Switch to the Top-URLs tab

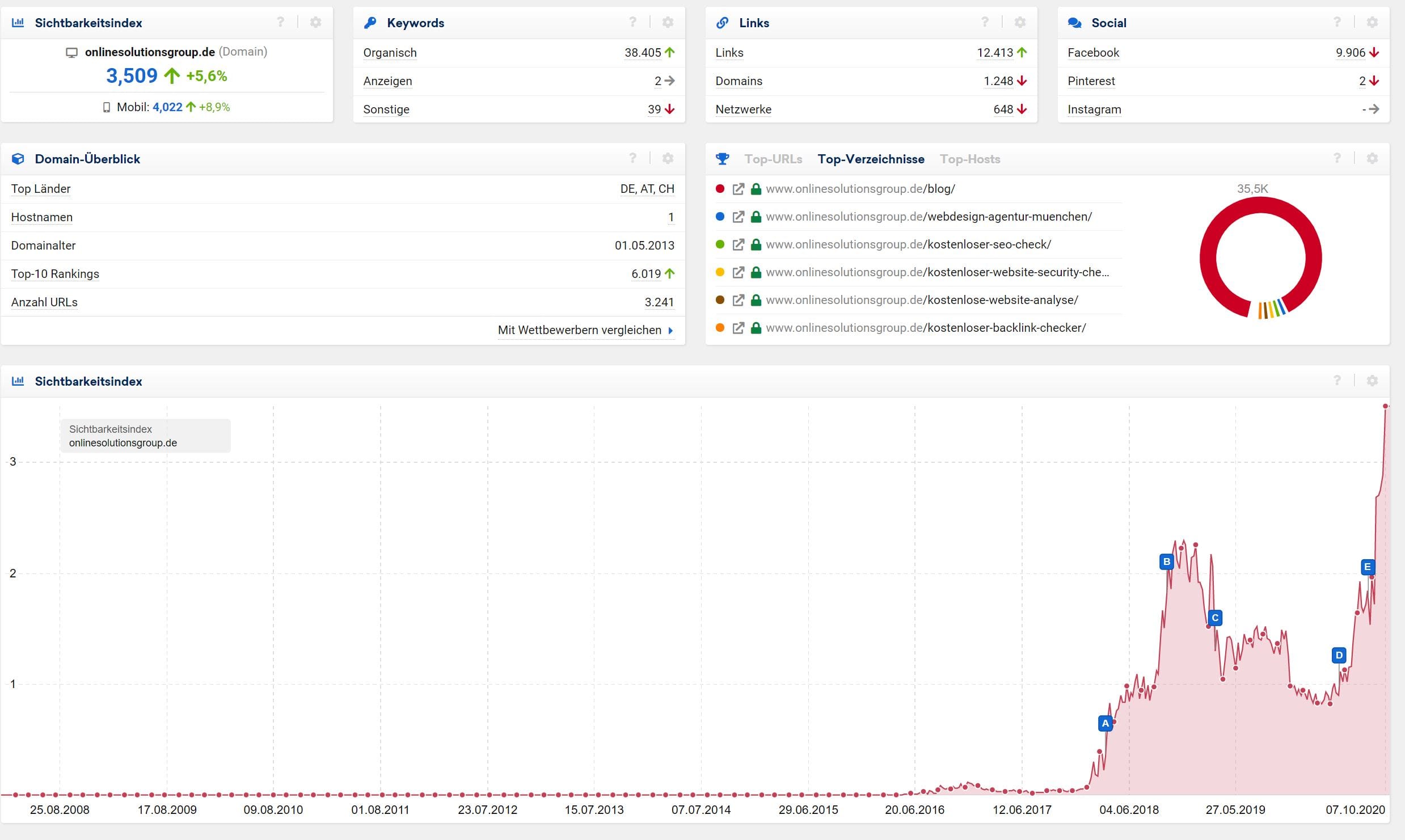coord(773,159)
